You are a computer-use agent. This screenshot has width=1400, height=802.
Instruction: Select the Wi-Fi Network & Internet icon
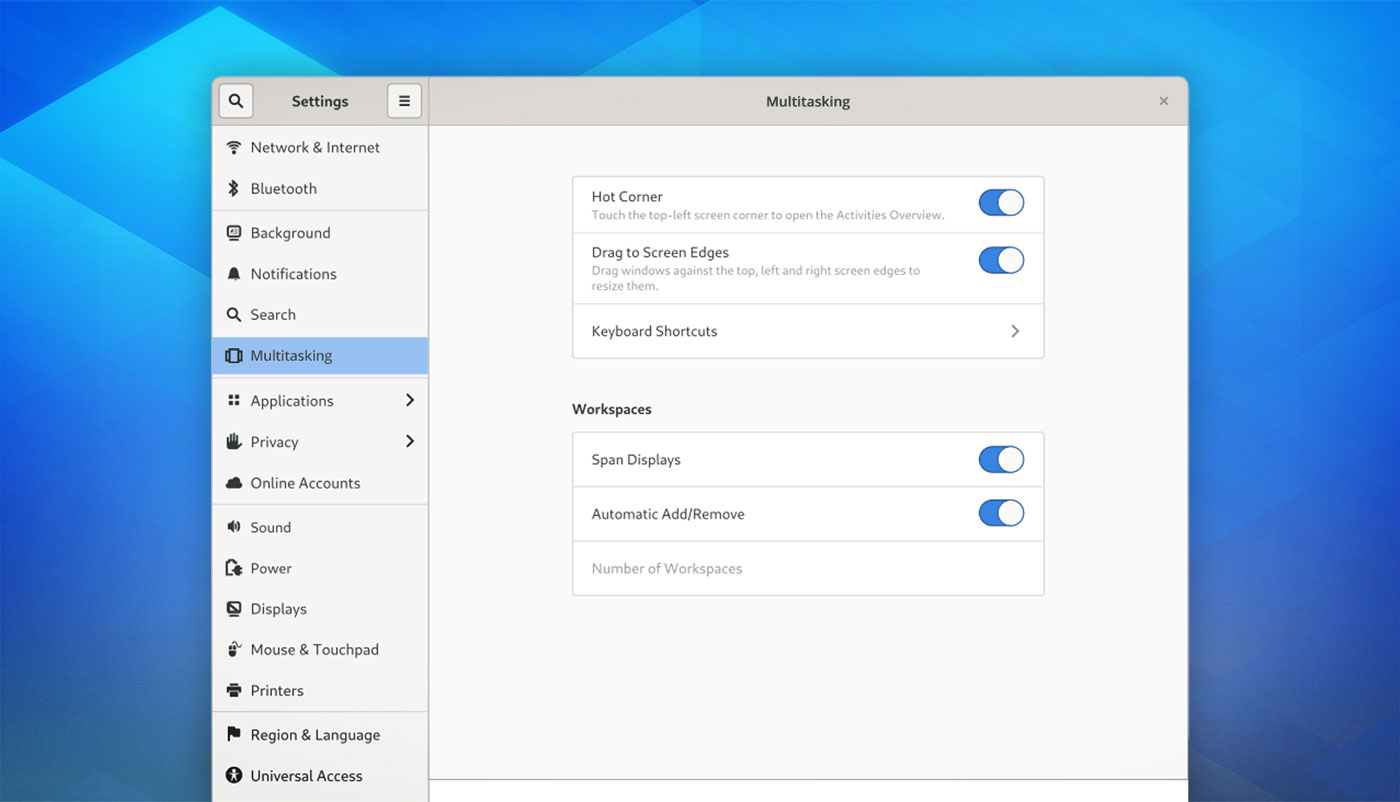[x=233, y=147]
